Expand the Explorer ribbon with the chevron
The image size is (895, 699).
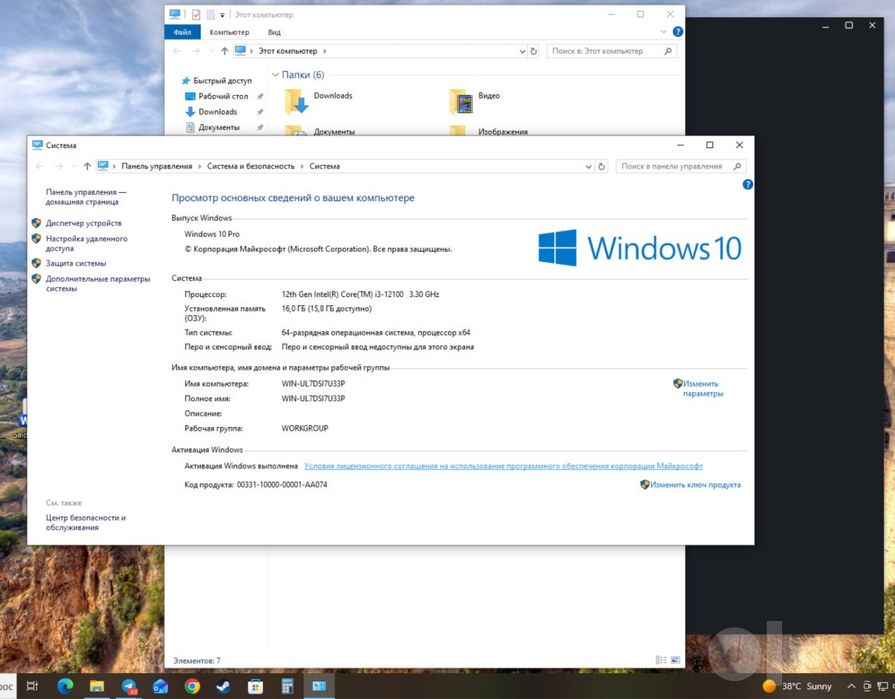[663, 32]
